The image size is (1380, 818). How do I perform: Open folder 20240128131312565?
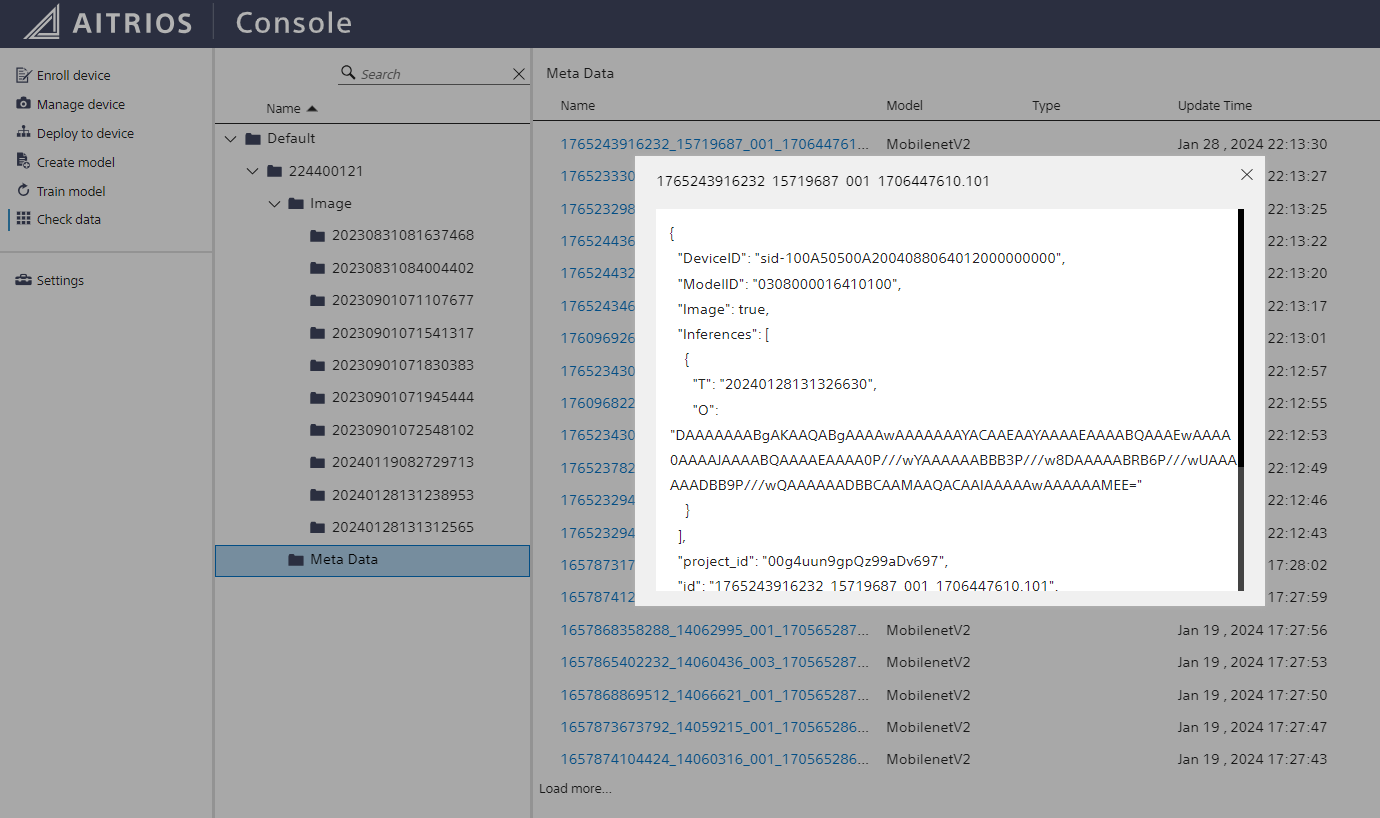pos(402,527)
